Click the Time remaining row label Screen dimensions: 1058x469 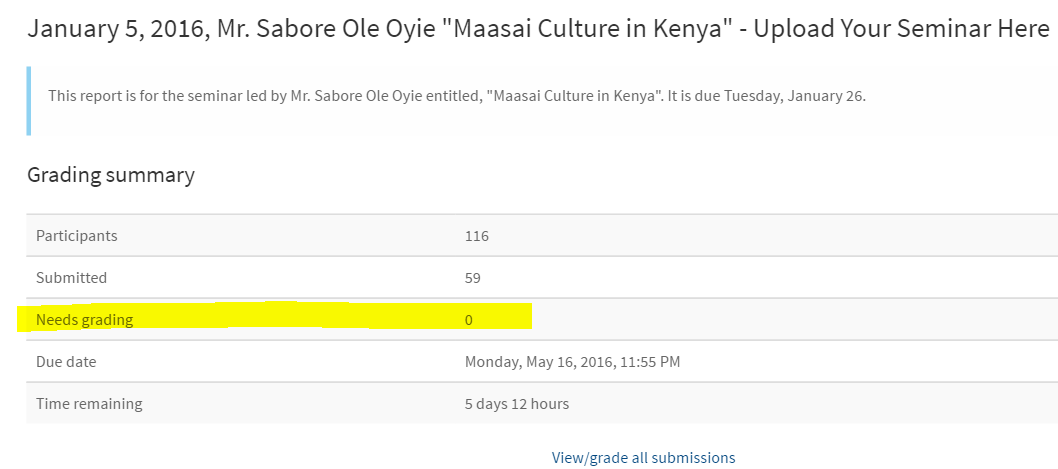[x=89, y=404]
